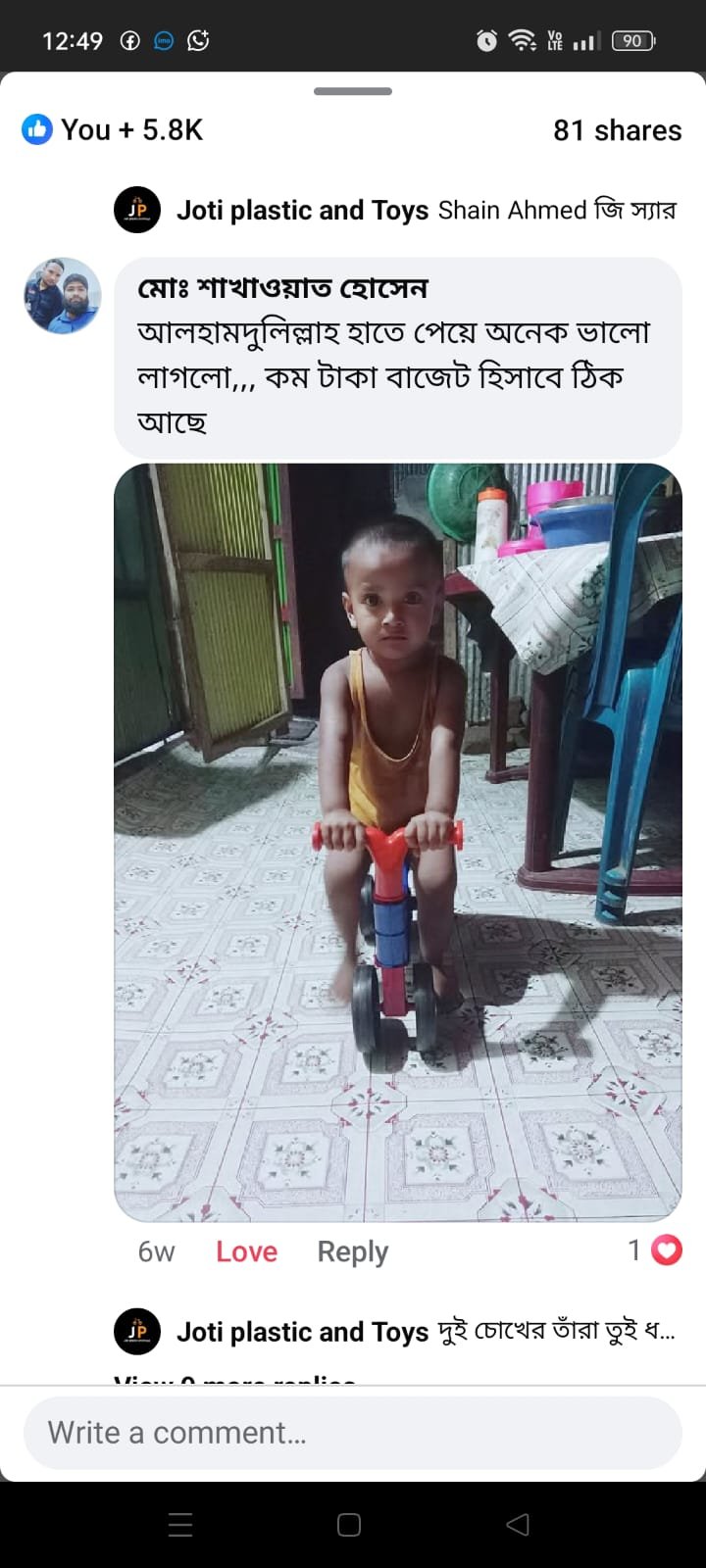
Task: Open the child on bike photo
Action: 398,843
